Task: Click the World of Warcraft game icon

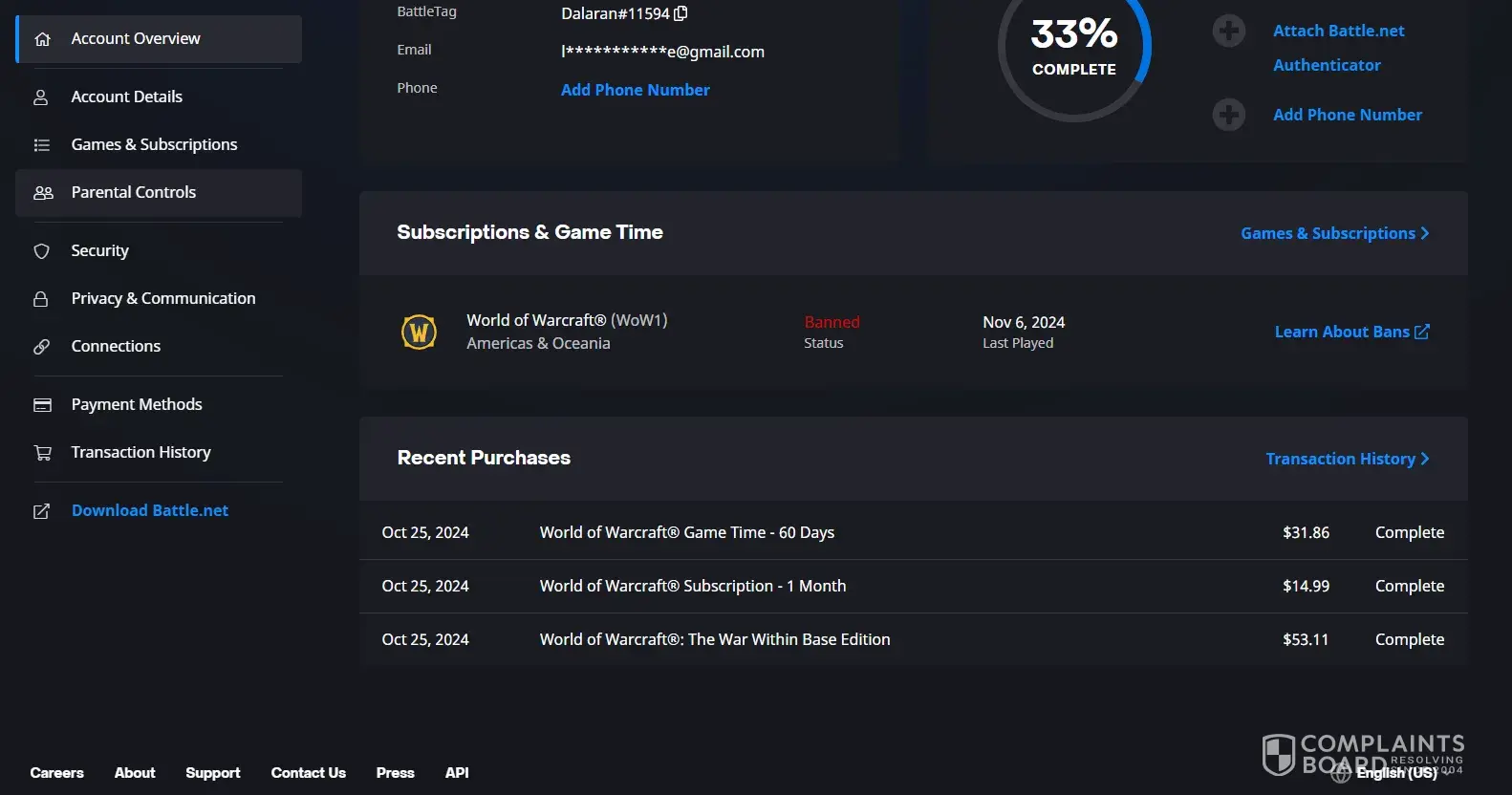Action: point(419,332)
